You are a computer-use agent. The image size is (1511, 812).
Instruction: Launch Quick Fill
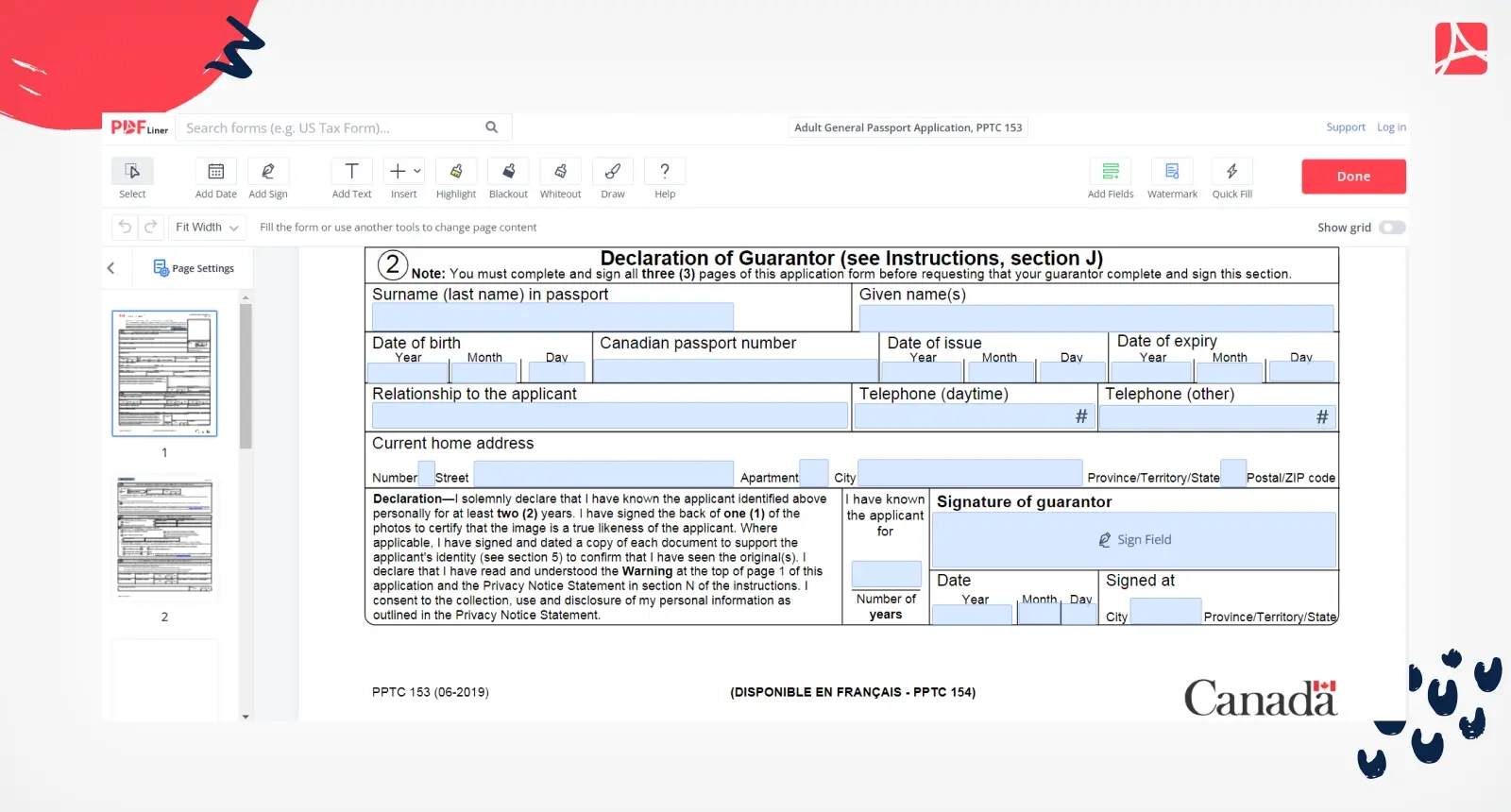pyautogui.click(x=1232, y=171)
